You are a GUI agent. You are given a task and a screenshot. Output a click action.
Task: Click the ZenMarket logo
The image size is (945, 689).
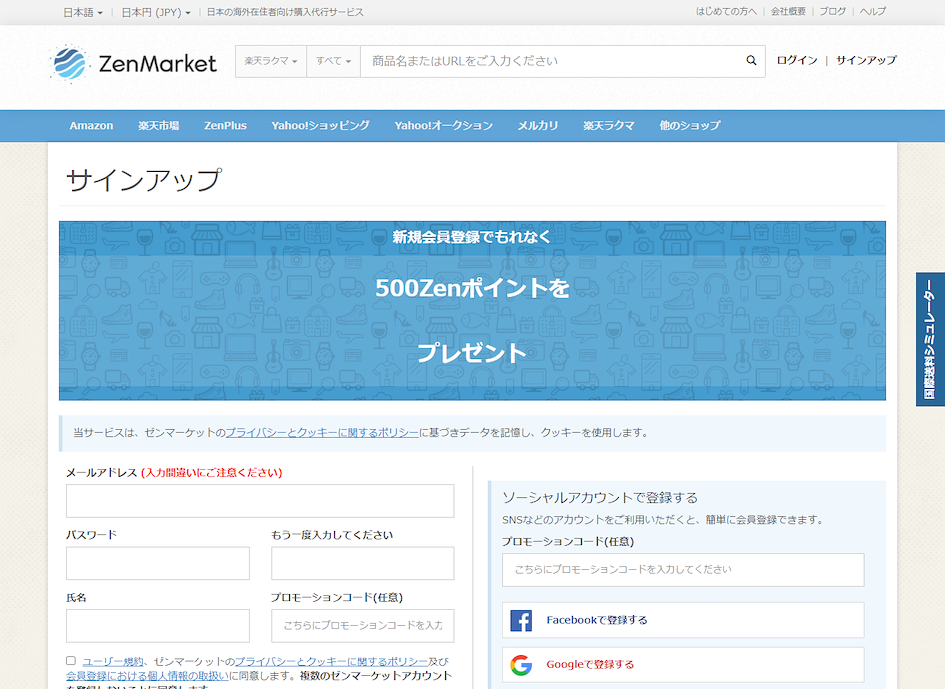click(x=133, y=62)
